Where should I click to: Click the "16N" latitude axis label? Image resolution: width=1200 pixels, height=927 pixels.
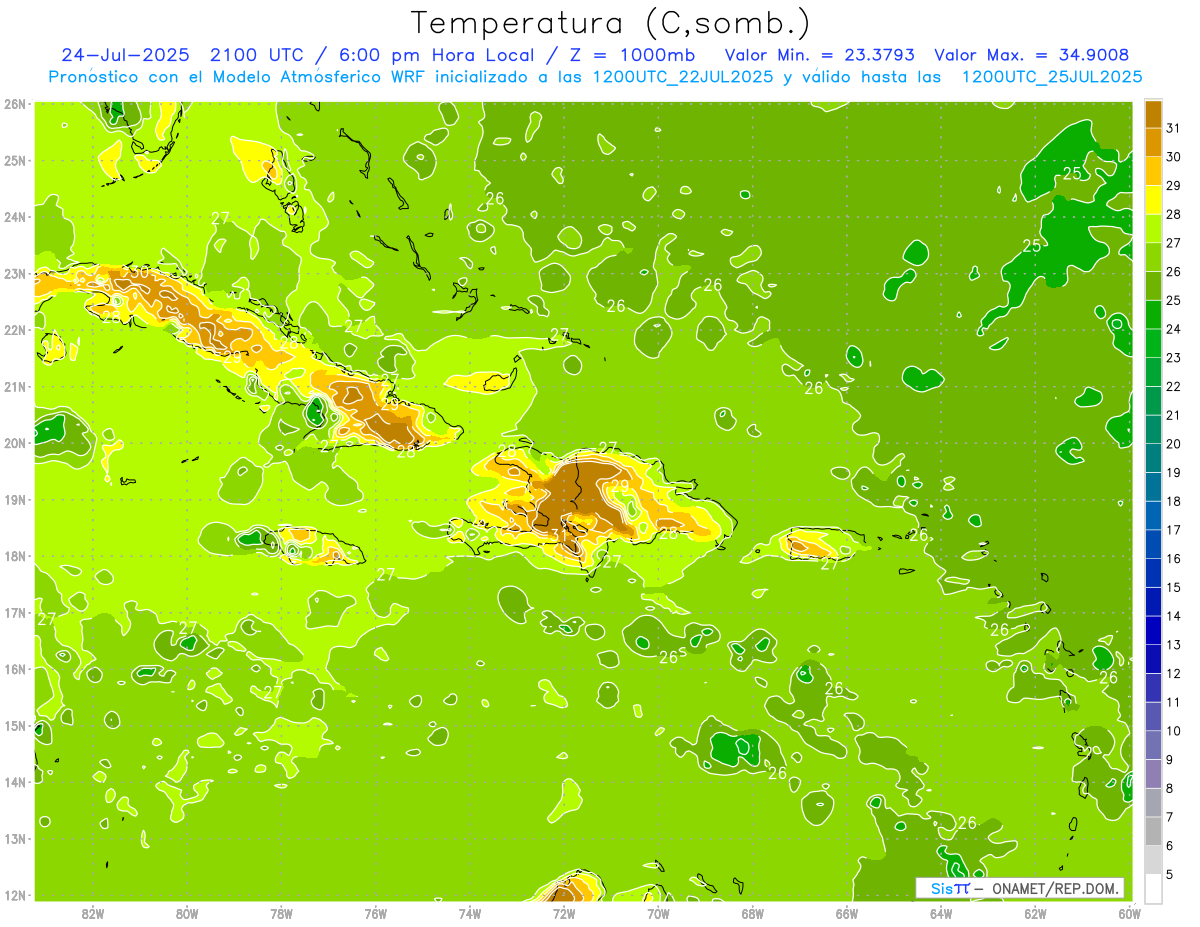[14, 669]
